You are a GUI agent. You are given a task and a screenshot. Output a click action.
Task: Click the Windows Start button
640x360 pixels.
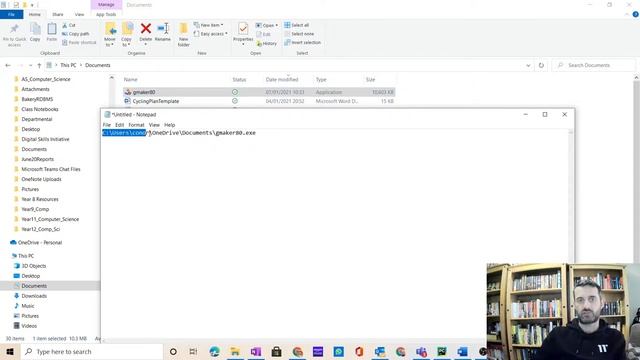10,351
